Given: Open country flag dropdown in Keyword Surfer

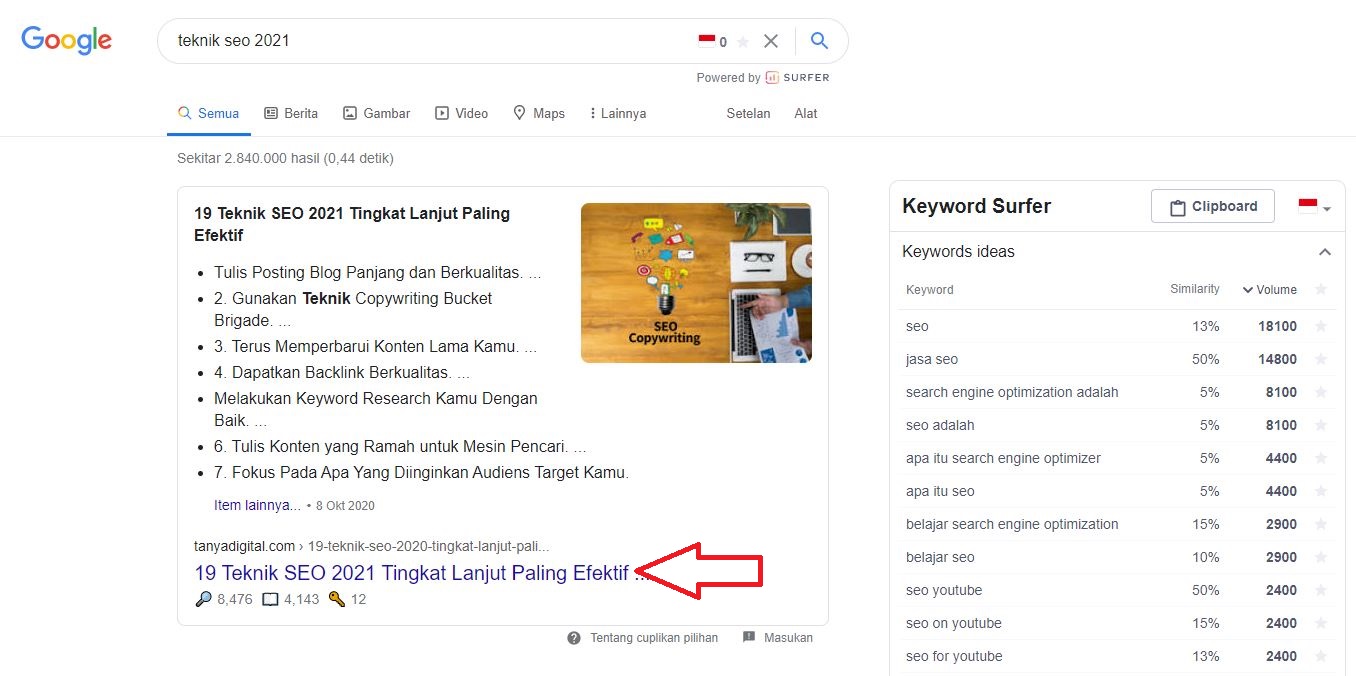Looking at the screenshot, I should point(1314,207).
